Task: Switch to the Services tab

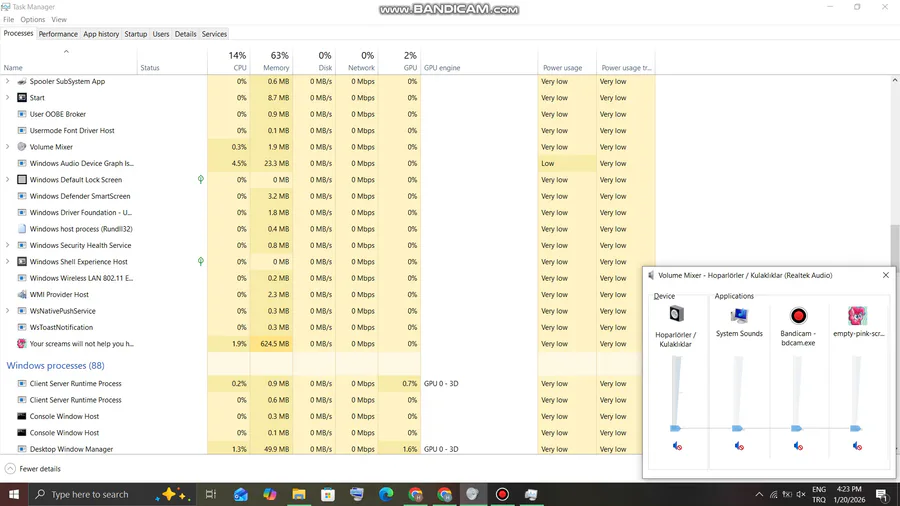Action: click(x=214, y=34)
